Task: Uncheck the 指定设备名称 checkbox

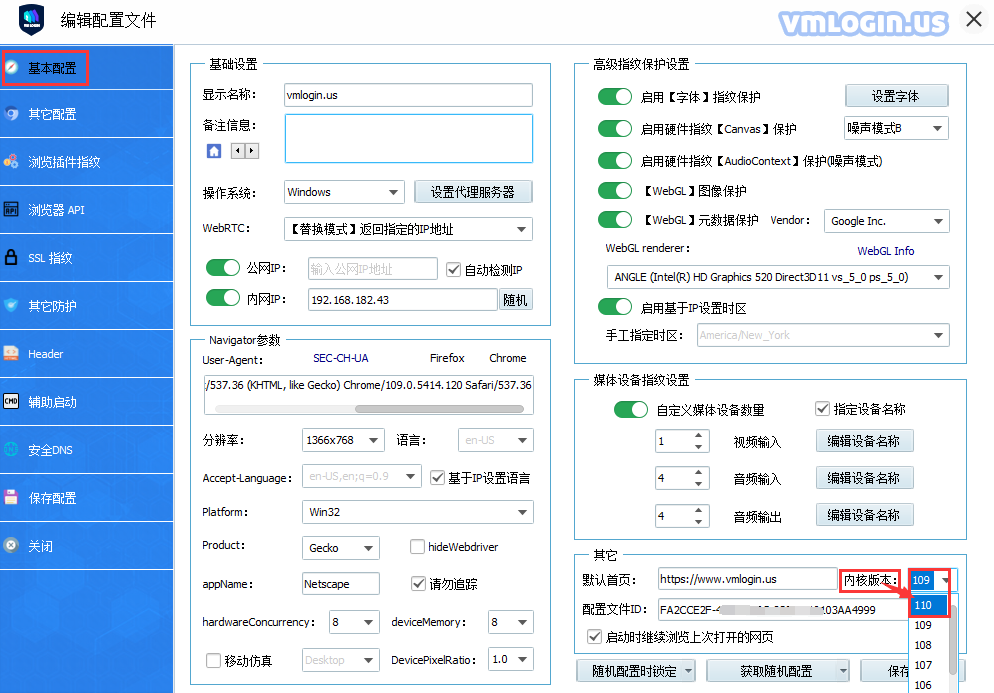Action: (822, 408)
